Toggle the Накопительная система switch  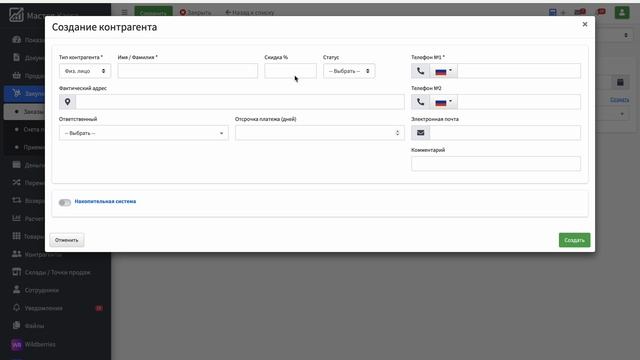(64, 202)
